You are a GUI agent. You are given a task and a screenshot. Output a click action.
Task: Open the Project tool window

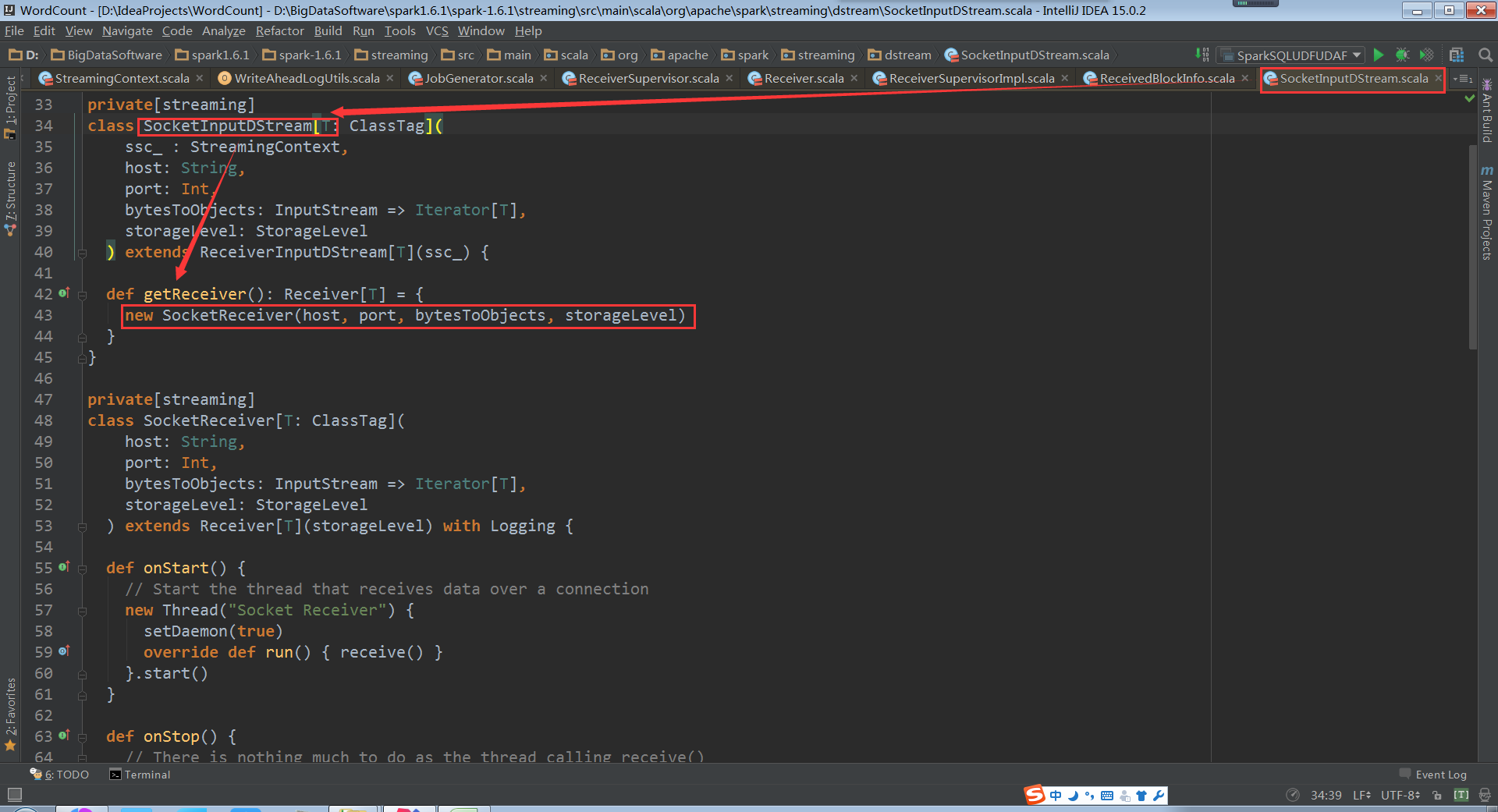[10, 107]
